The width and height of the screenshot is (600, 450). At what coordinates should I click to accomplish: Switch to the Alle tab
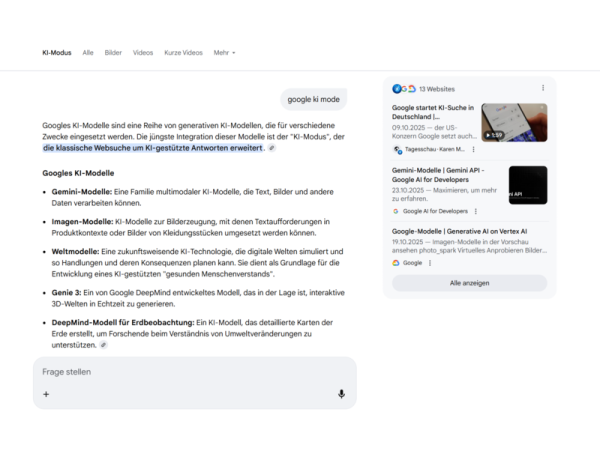click(88, 53)
